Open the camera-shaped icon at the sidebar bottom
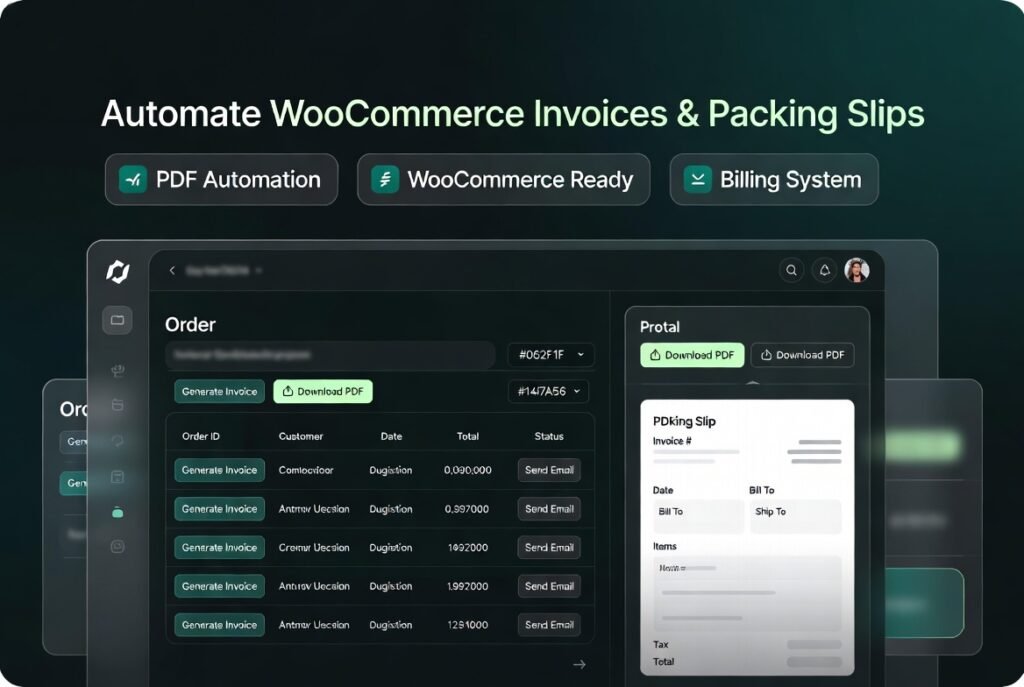Image resolution: width=1024 pixels, height=687 pixels. pos(118,547)
